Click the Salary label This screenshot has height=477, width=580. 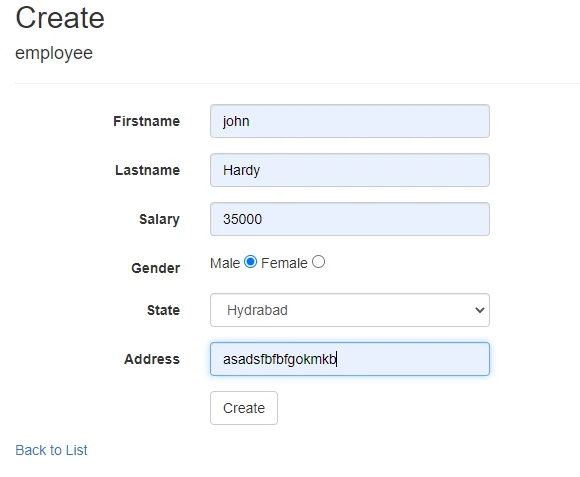159,219
